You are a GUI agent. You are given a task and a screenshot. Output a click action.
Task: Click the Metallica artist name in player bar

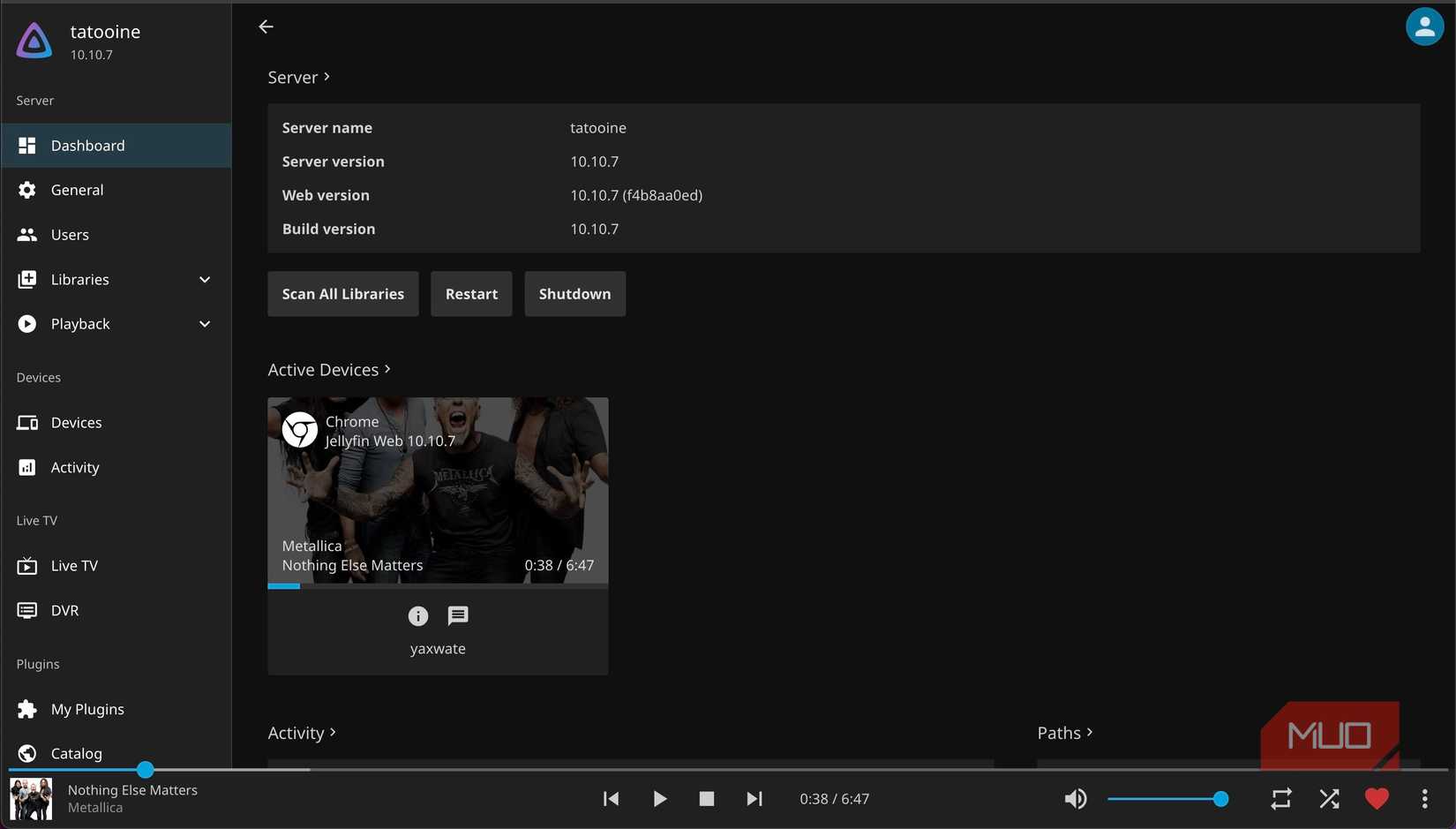pos(95,808)
